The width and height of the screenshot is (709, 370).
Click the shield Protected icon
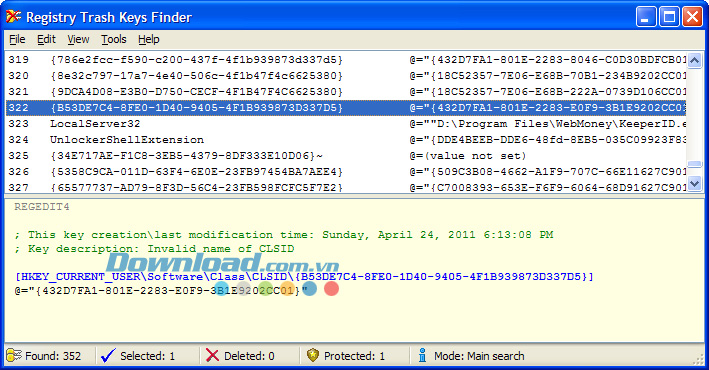pos(312,355)
